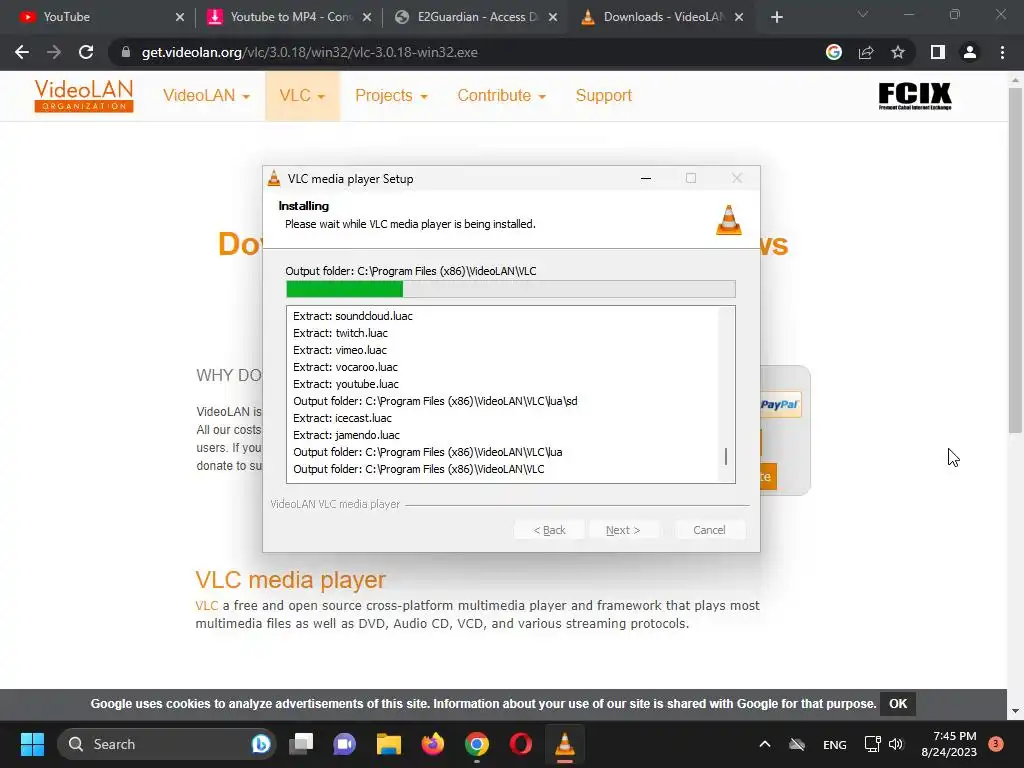Screen dimensions: 1024x768
Task: Click the address bar URL
Action: [x=310, y=52]
